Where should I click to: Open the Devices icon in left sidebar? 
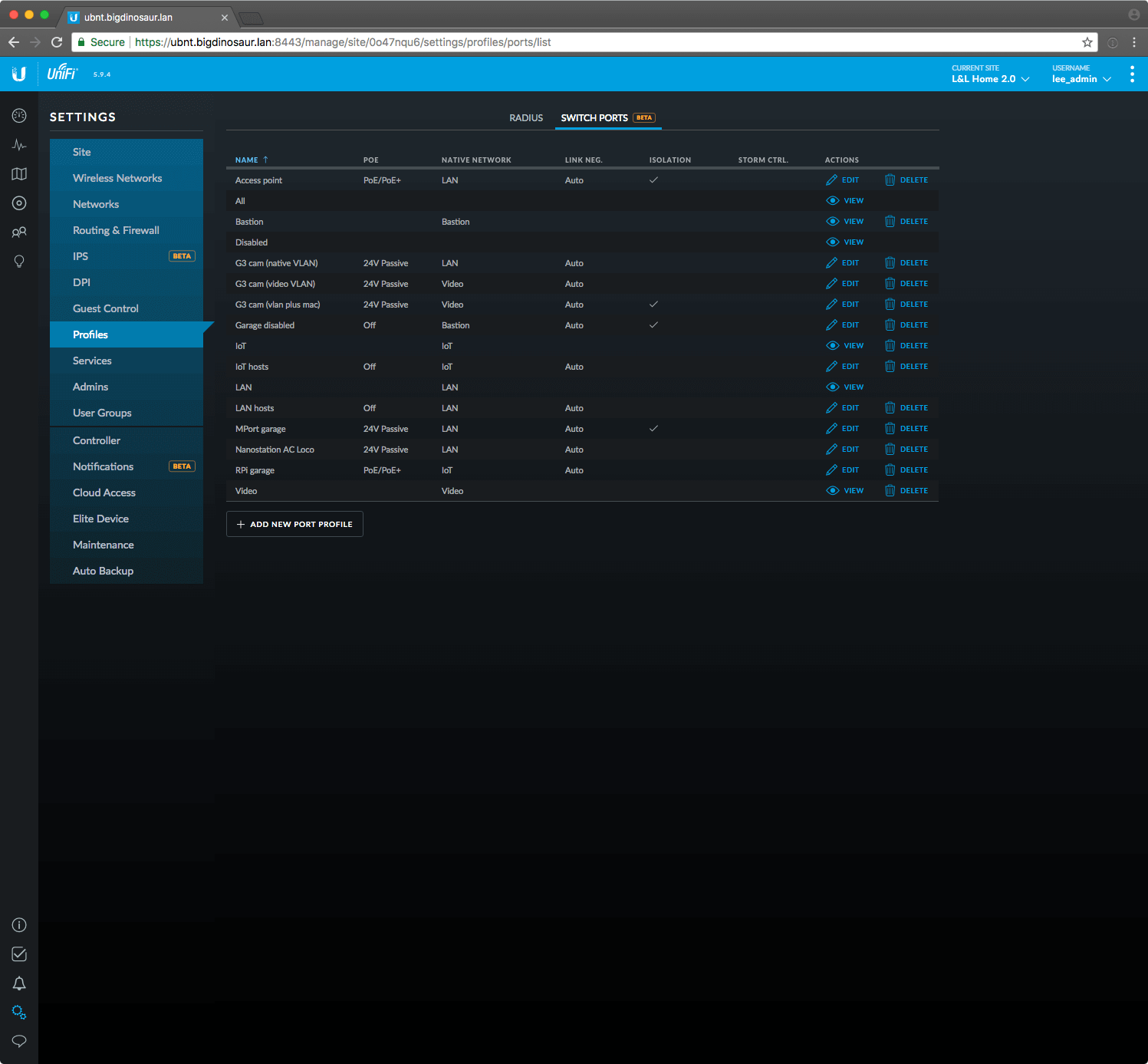coord(19,203)
